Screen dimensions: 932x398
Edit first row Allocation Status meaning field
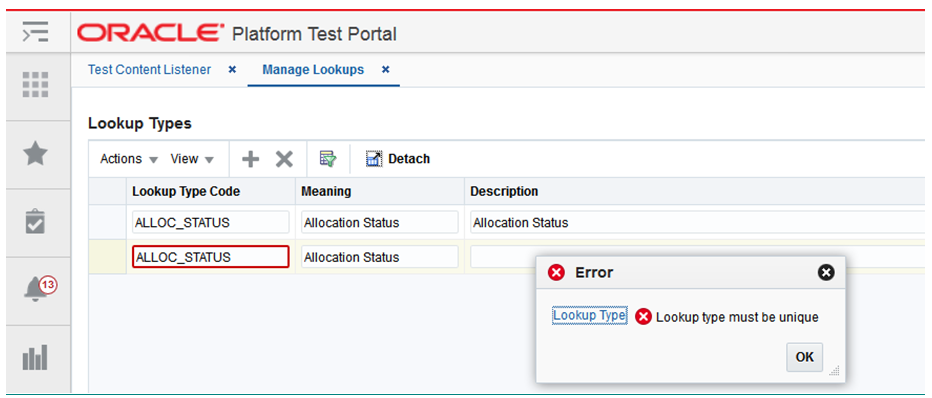379,223
